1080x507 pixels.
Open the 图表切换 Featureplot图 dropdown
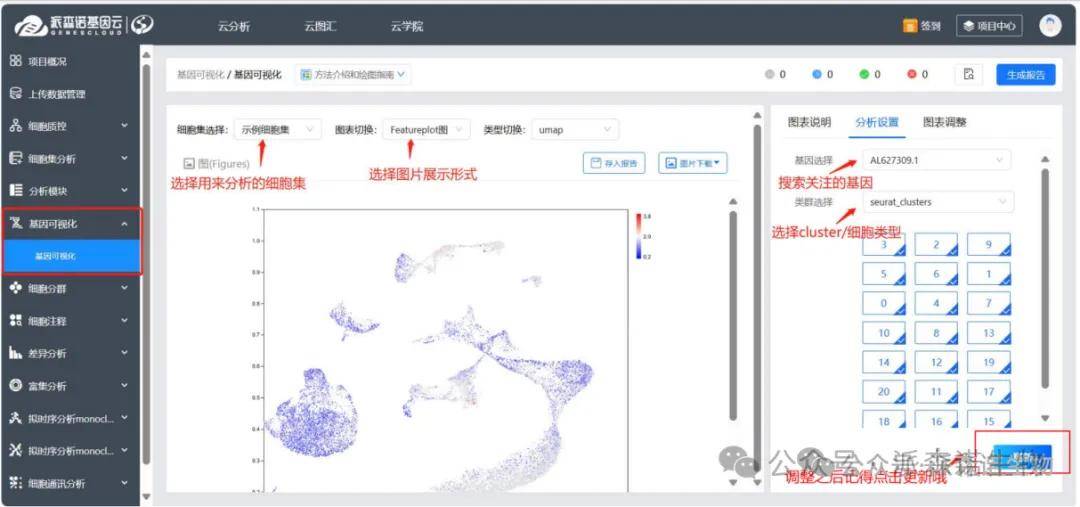point(426,130)
